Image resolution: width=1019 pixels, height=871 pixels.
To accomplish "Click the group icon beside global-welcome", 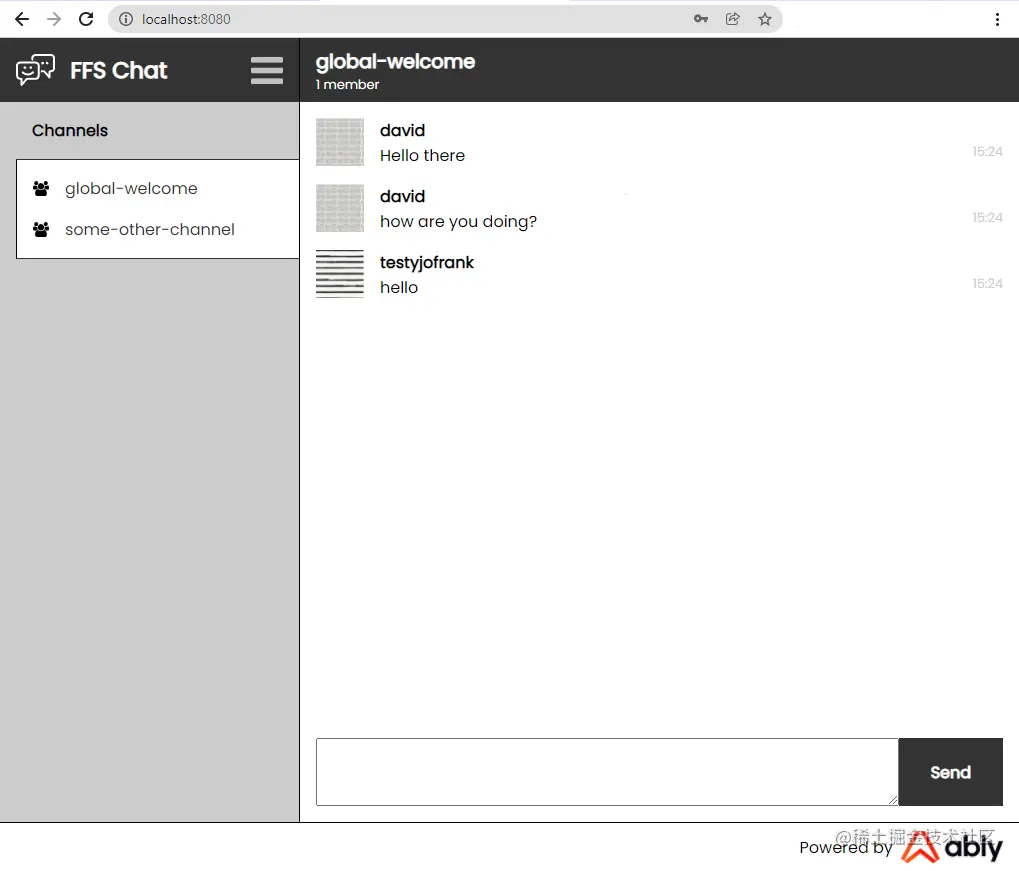I will 41,188.
